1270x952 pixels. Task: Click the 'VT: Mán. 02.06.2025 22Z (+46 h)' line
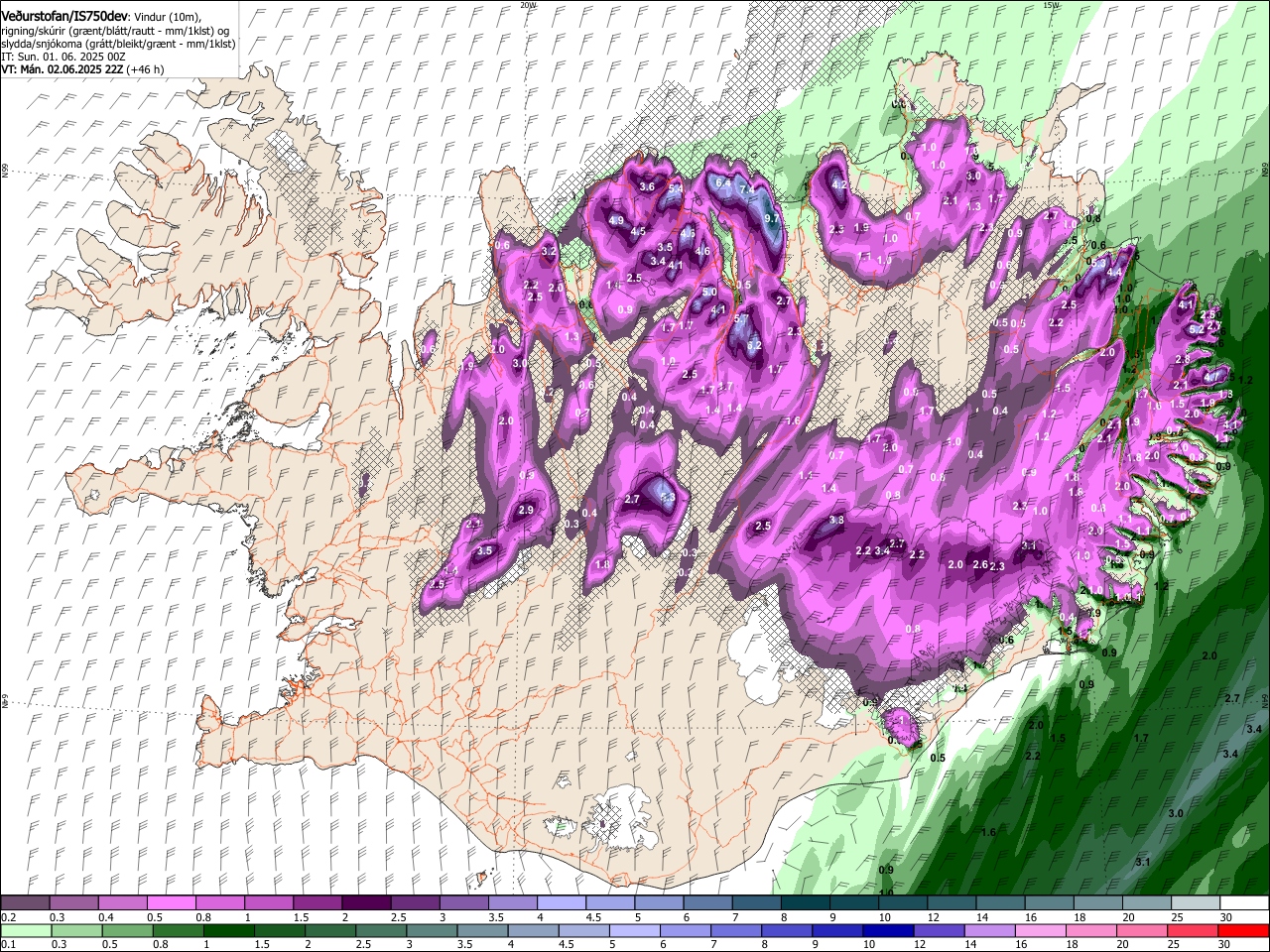82,69
